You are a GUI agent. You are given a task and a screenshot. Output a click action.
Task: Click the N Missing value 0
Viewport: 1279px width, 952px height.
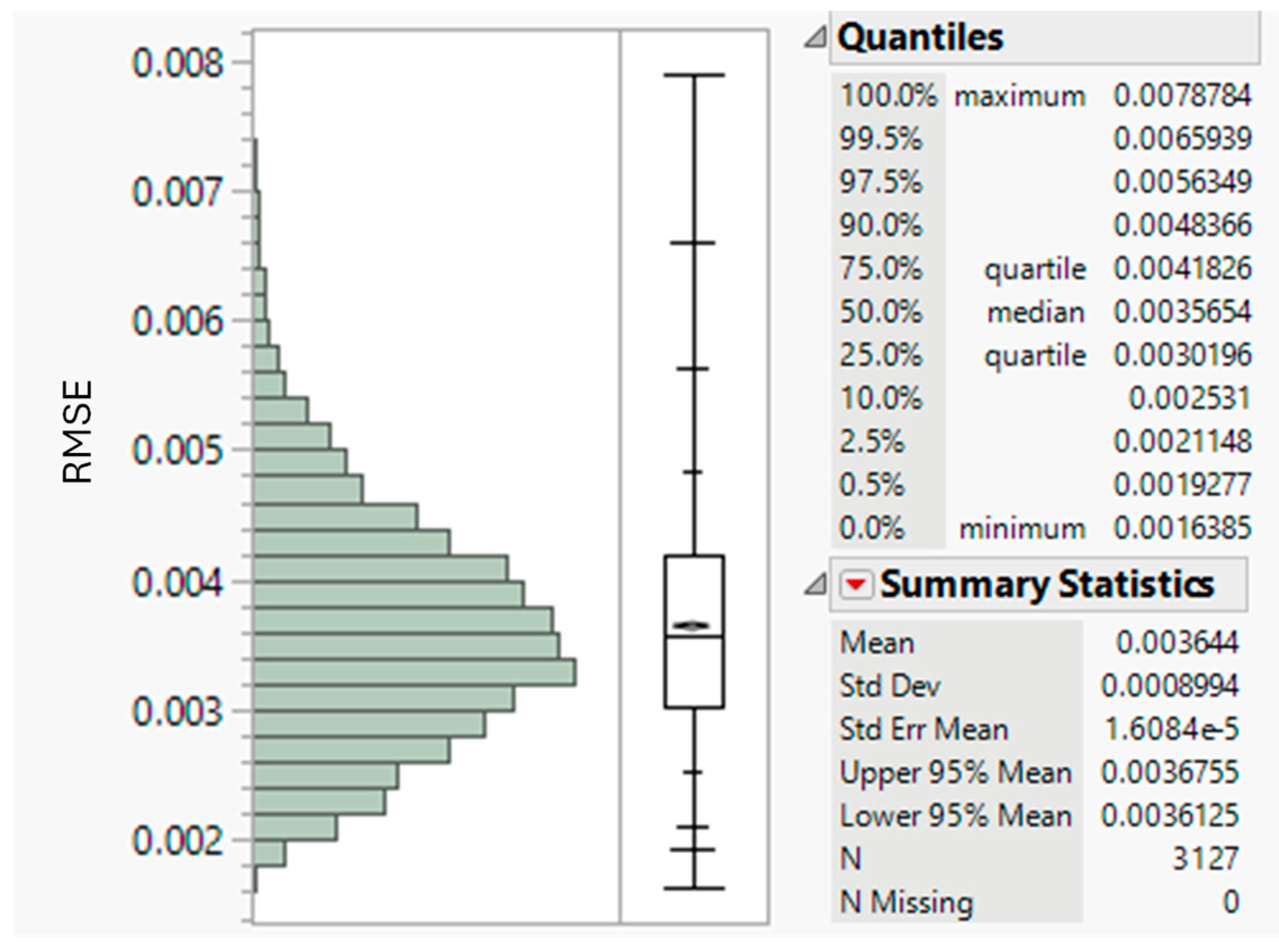tap(1230, 902)
